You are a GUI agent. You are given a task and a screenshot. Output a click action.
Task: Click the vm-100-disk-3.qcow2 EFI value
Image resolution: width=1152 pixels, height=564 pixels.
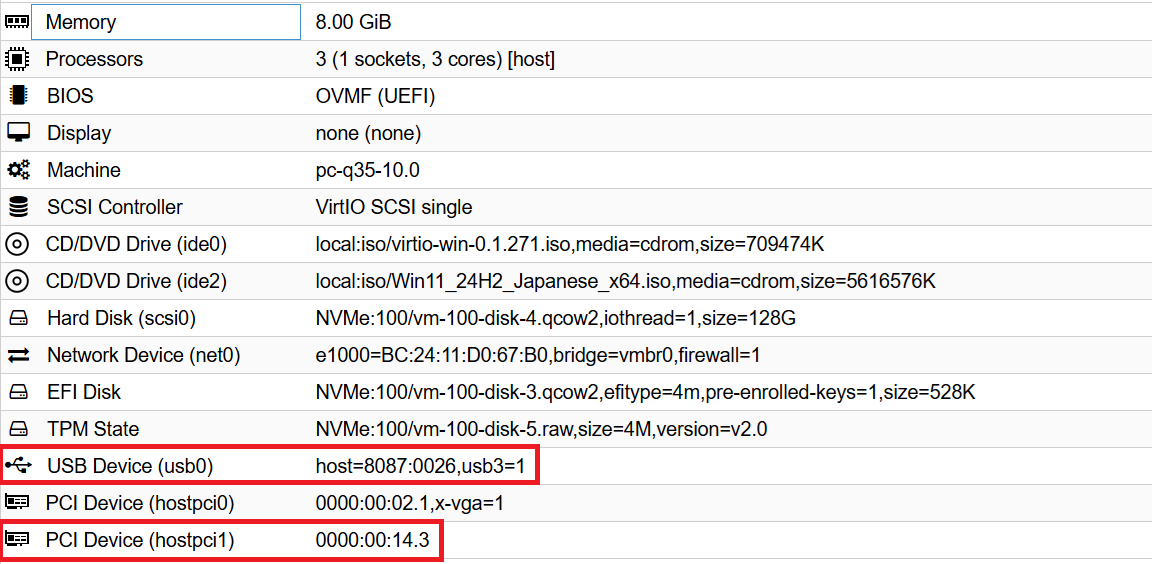tap(645, 392)
